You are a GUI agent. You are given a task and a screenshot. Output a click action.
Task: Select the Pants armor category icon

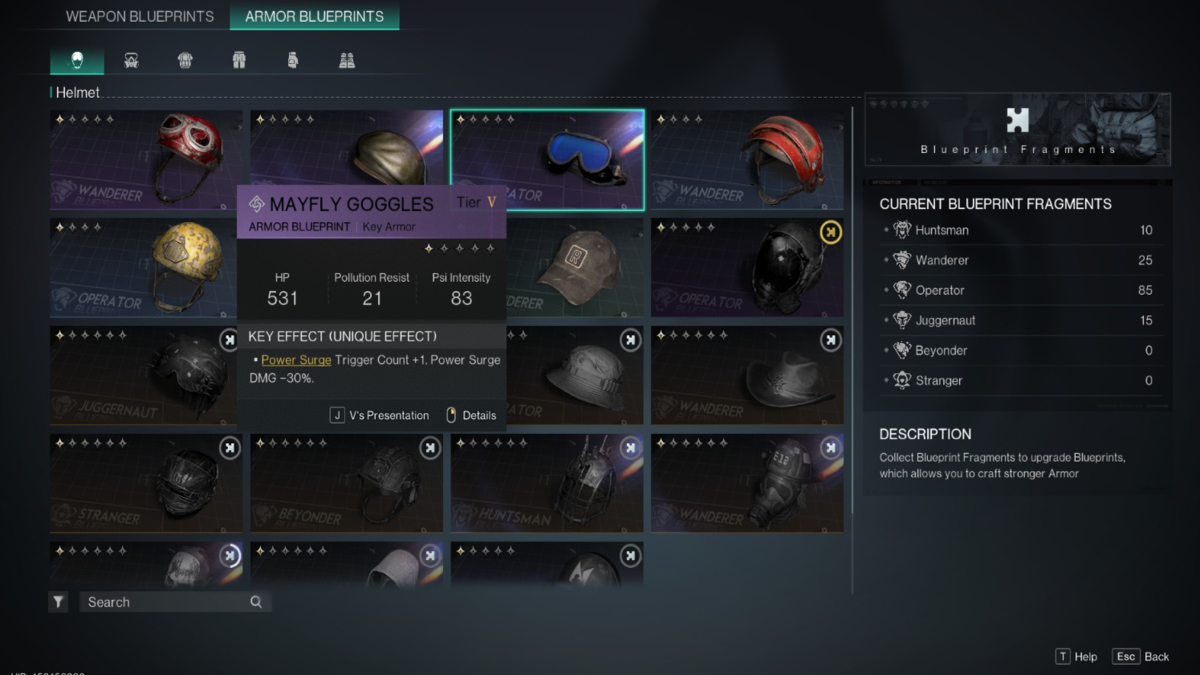[239, 61]
